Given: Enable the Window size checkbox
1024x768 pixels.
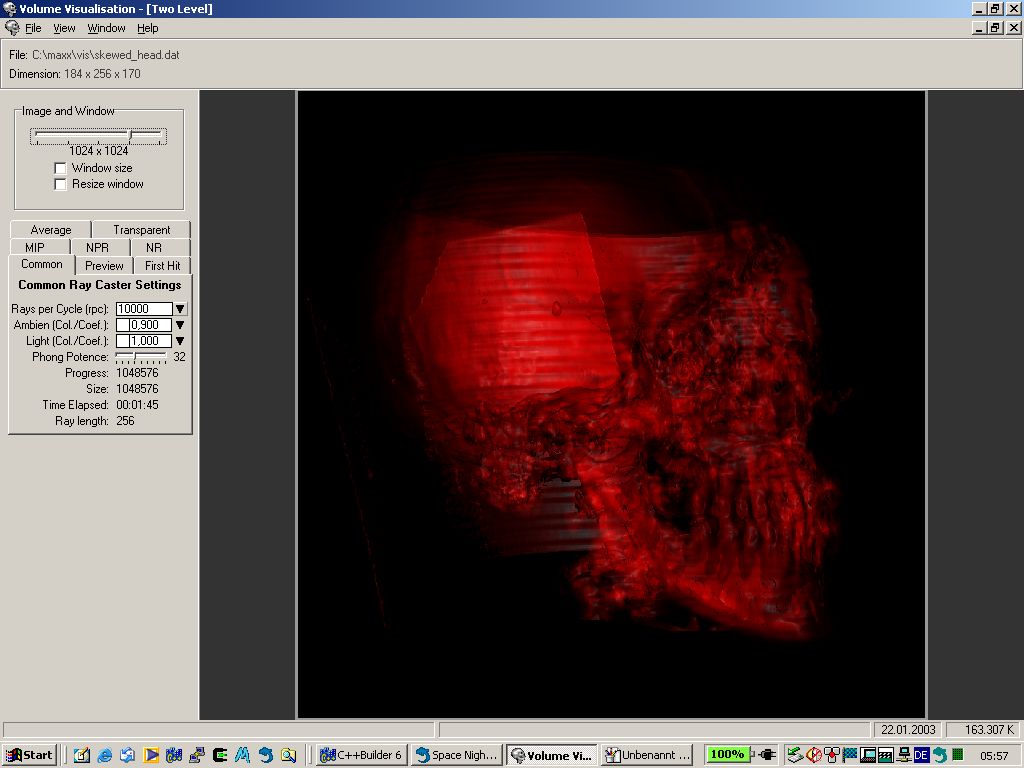Looking at the screenshot, I should point(61,168).
